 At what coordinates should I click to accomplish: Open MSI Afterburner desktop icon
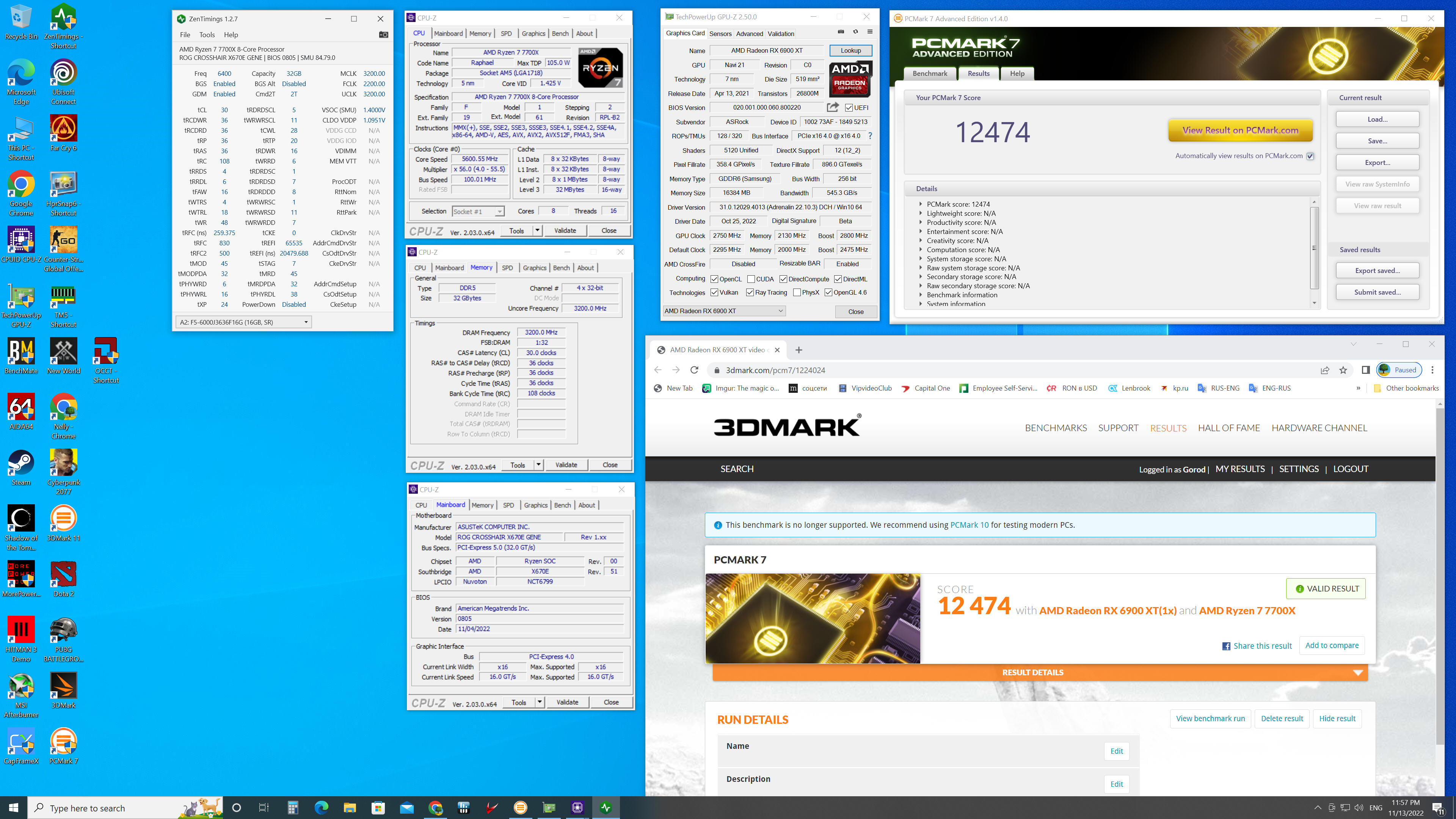pyautogui.click(x=21, y=696)
